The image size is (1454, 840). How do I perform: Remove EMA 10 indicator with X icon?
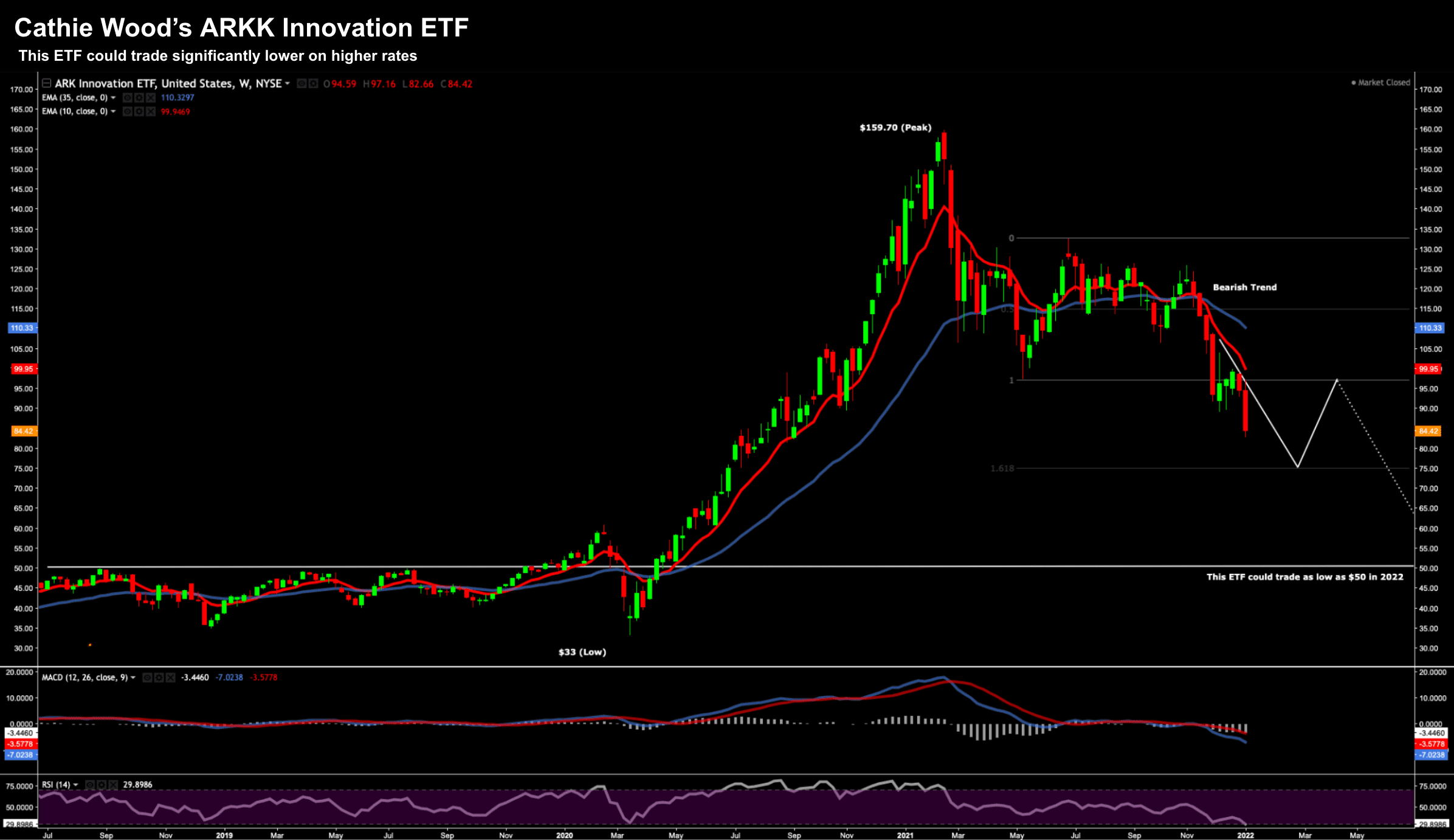click(x=150, y=112)
